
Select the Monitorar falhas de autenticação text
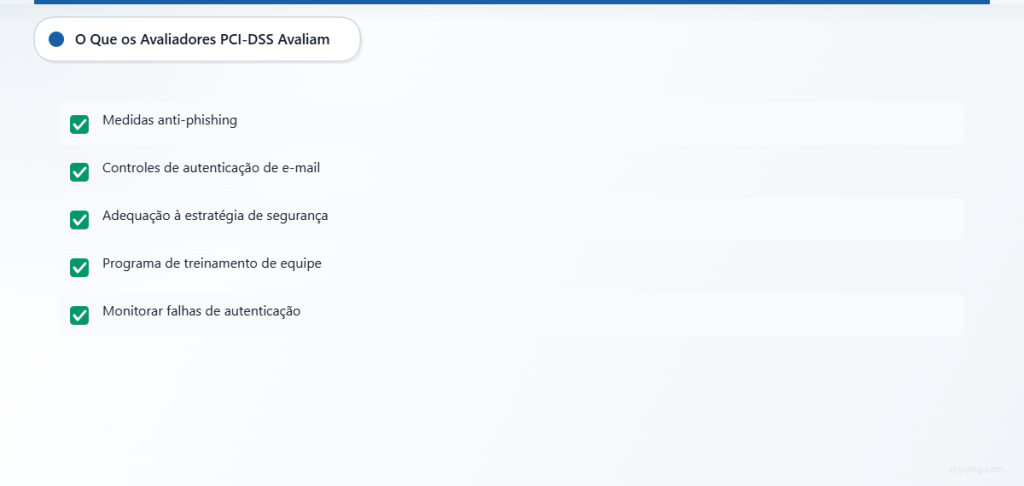201,311
